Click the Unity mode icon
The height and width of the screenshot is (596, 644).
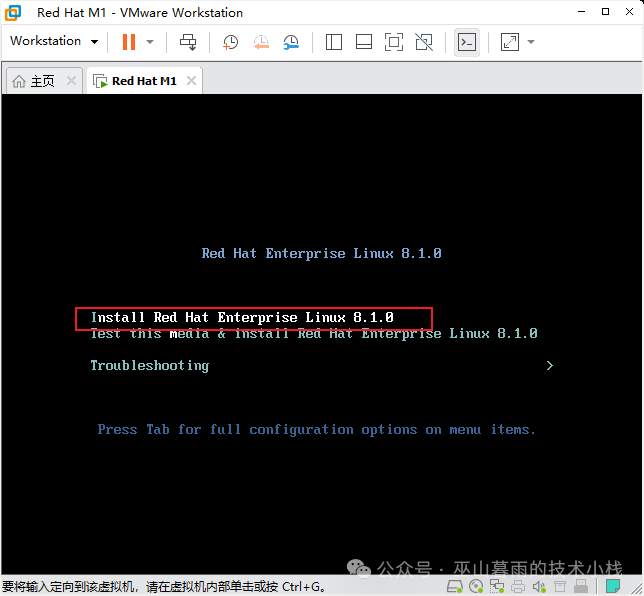point(424,42)
